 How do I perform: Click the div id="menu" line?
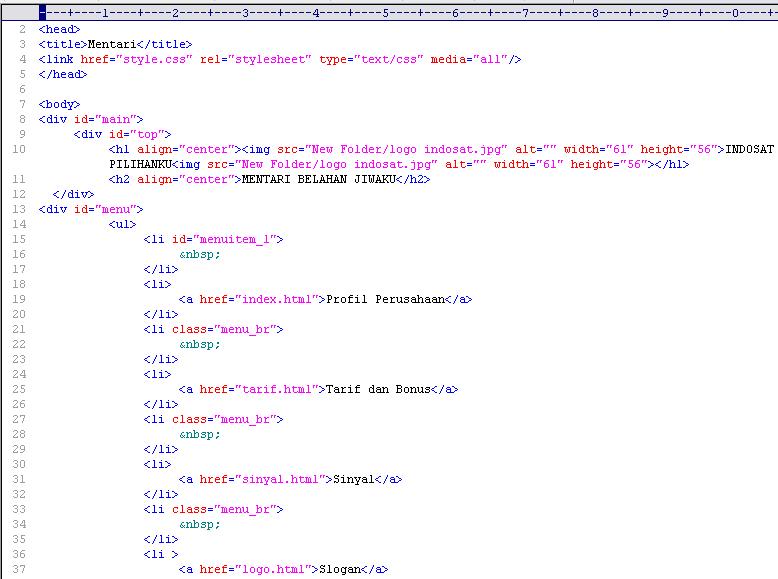pos(91,209)
